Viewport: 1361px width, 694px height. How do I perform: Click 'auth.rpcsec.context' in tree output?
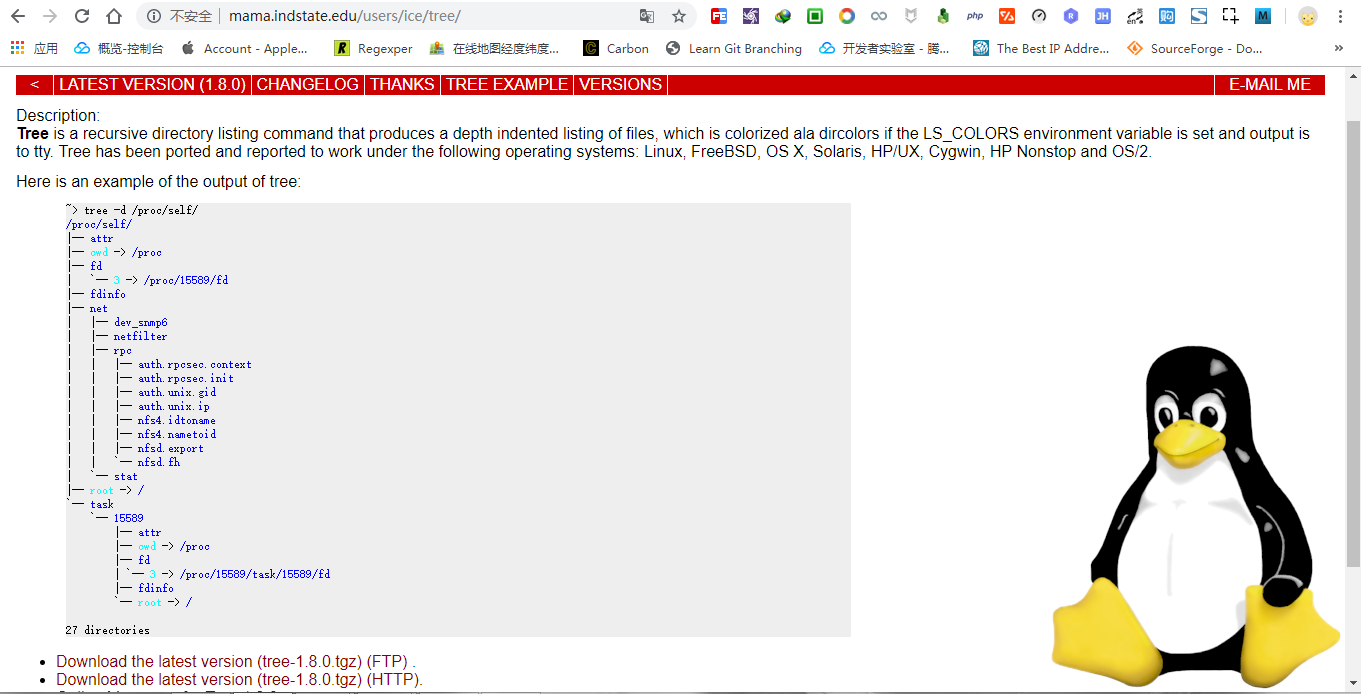(195, 364)
